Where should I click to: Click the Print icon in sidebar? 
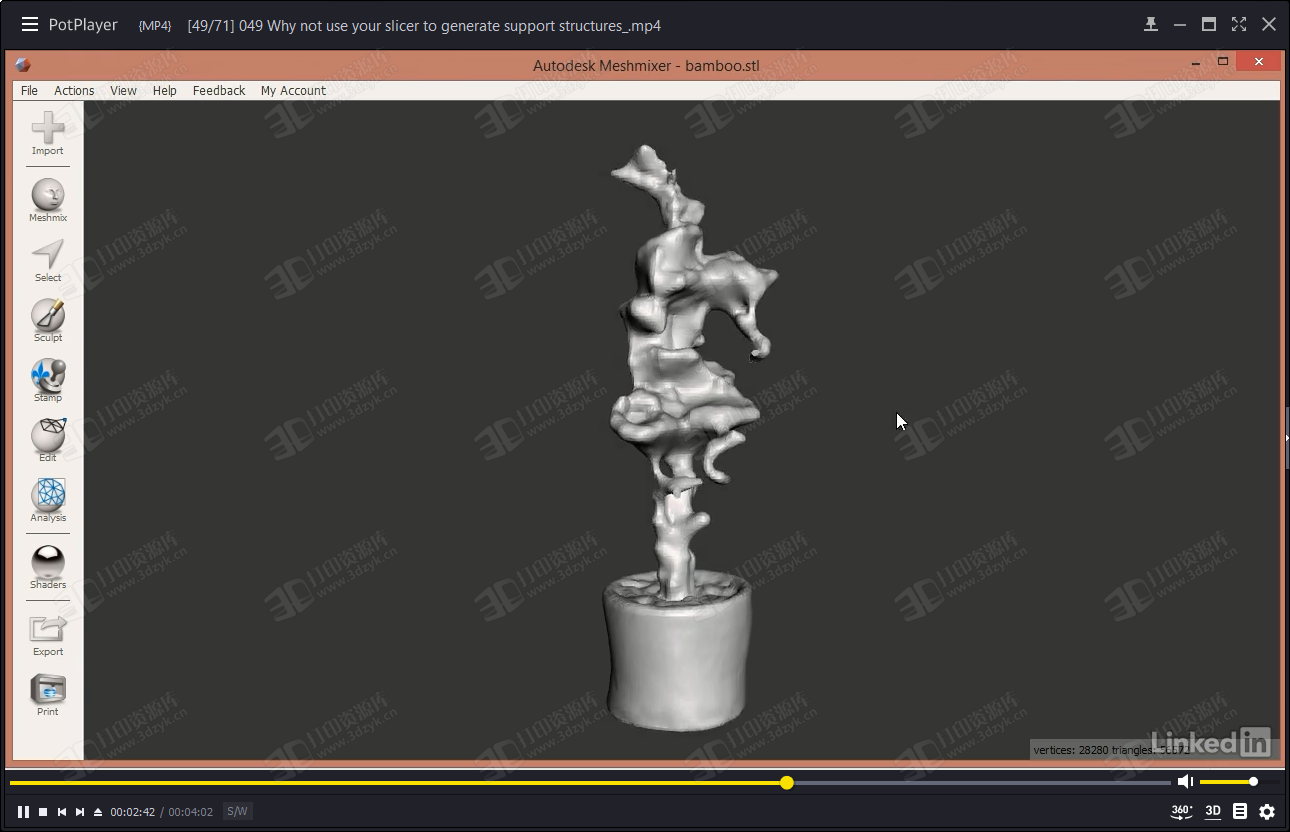(x=48, y=695)
